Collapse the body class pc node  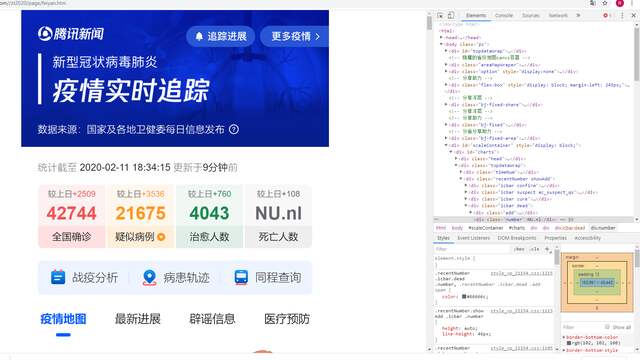441,44
